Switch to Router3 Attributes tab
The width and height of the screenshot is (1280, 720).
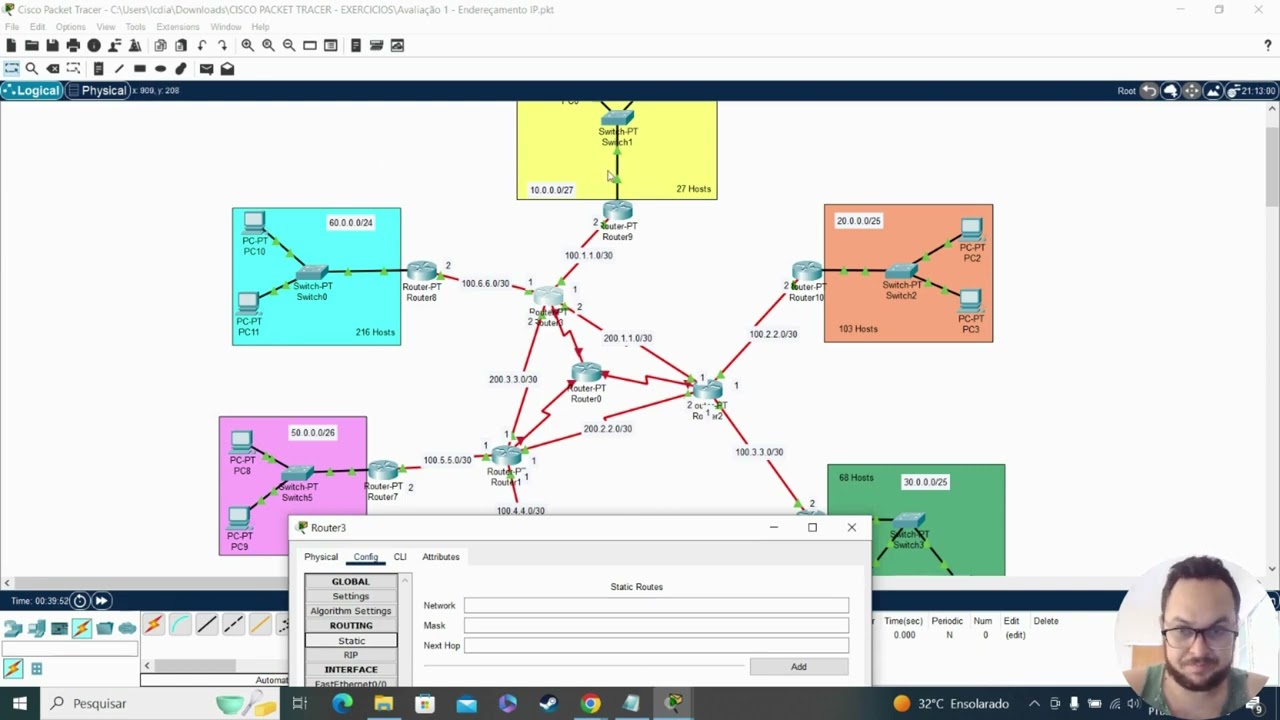[441, 557]
